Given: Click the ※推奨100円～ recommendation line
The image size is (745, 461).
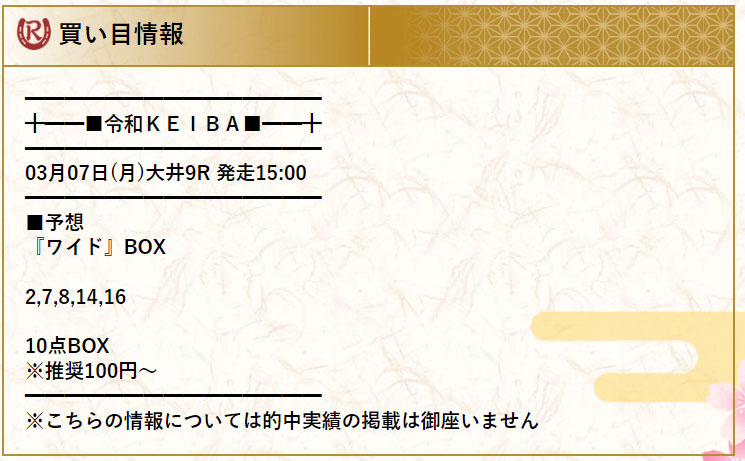Looking at the screenshot, I should [89, 370].
